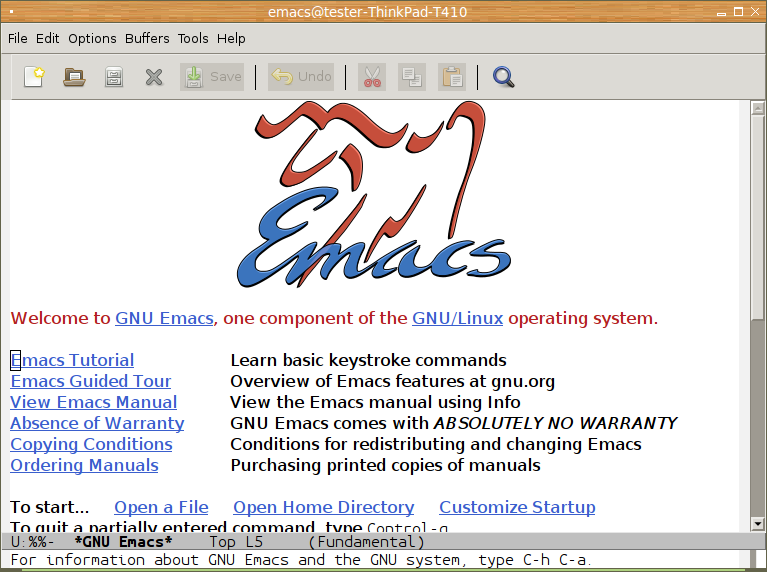Minimize the Emacs window
The width and height of the screenshot is (767, 572).
[721, 13]
